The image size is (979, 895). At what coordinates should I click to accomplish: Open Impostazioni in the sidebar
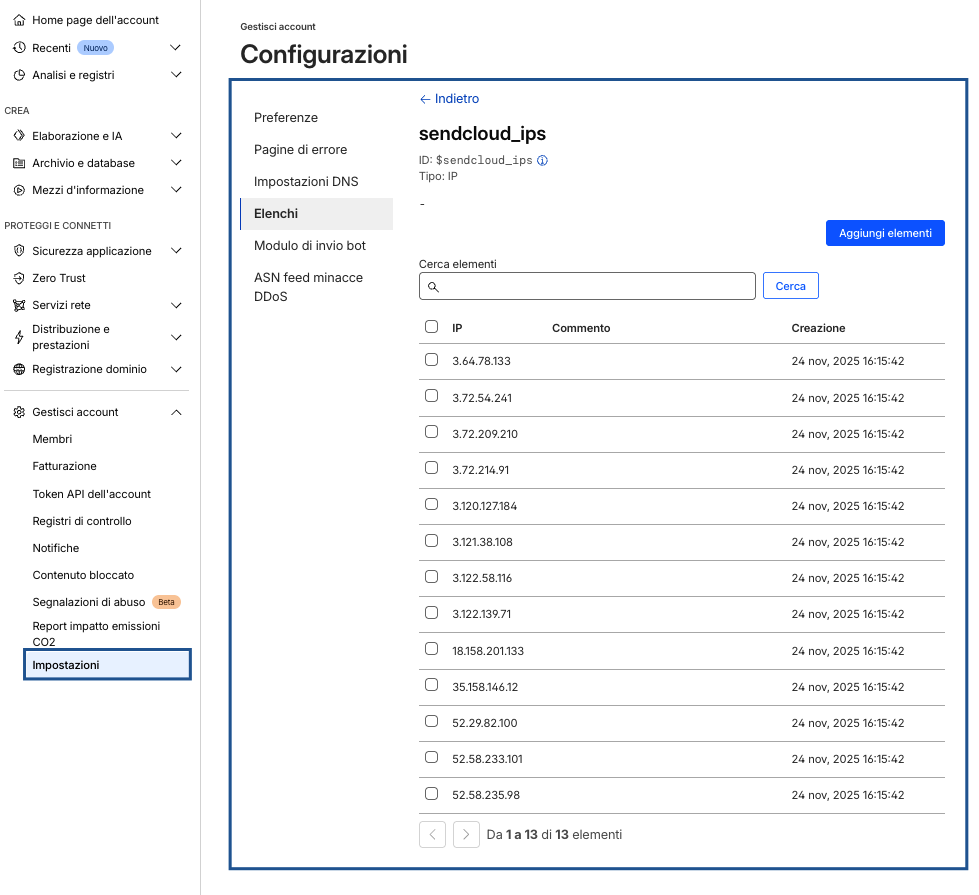107,665
